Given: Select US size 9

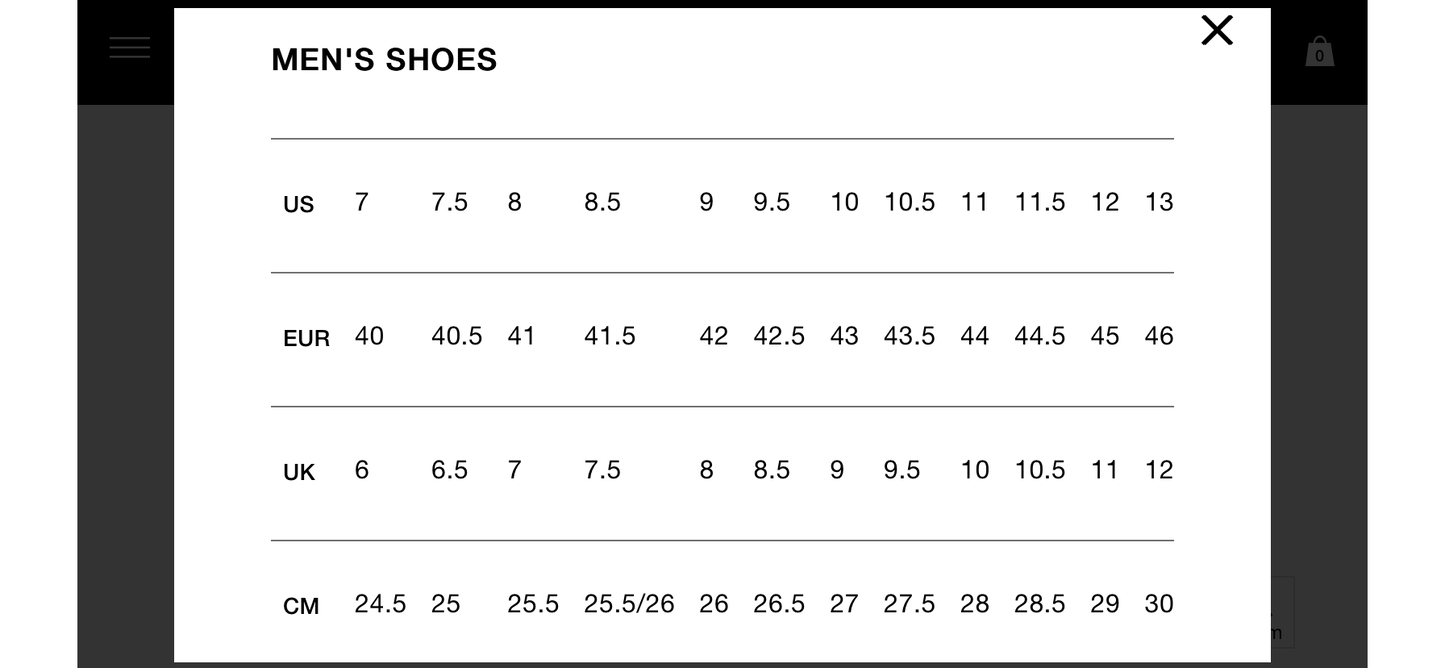Looking at the screenshot, I should coord(706,202).
